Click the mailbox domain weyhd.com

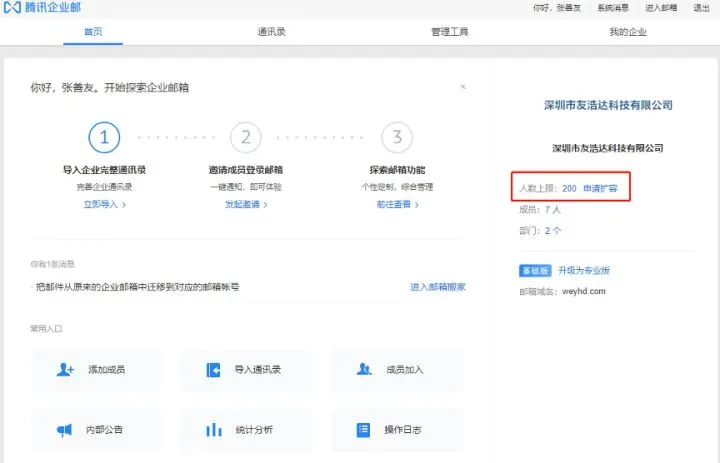(x=584, y=291)
